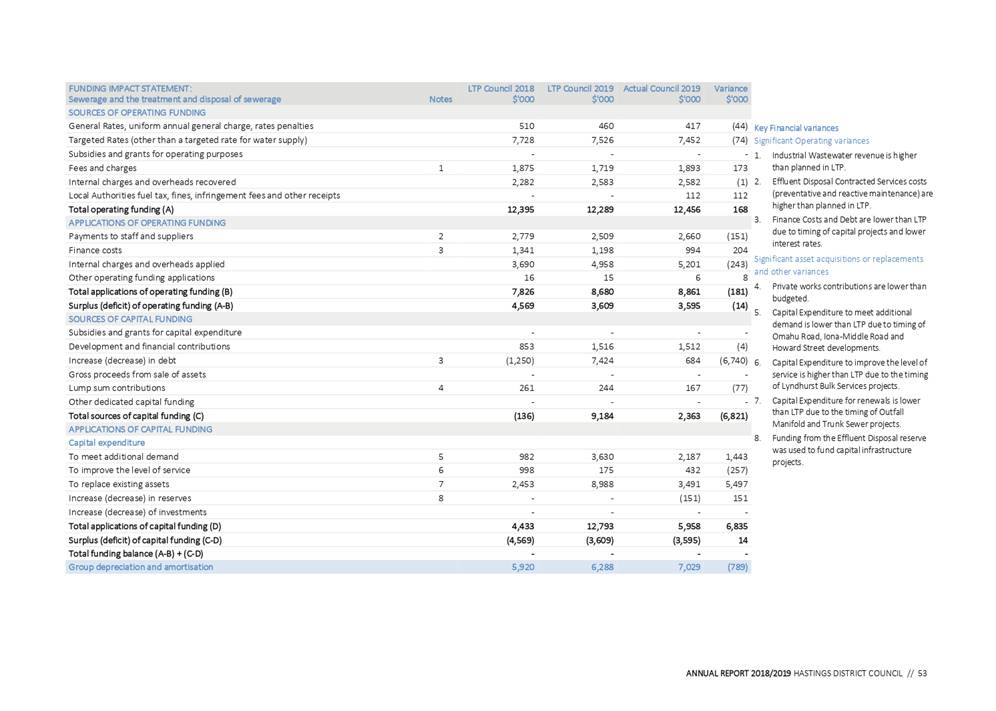Select "Total applications of operating funding (B)" label
Viewport: 996px width, 711px height.
(151, 292)
